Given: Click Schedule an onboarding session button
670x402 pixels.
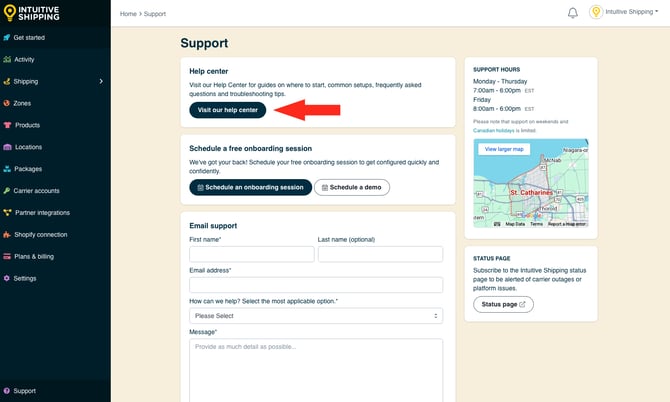Looking at the screenshot, I should click(250, 187).
